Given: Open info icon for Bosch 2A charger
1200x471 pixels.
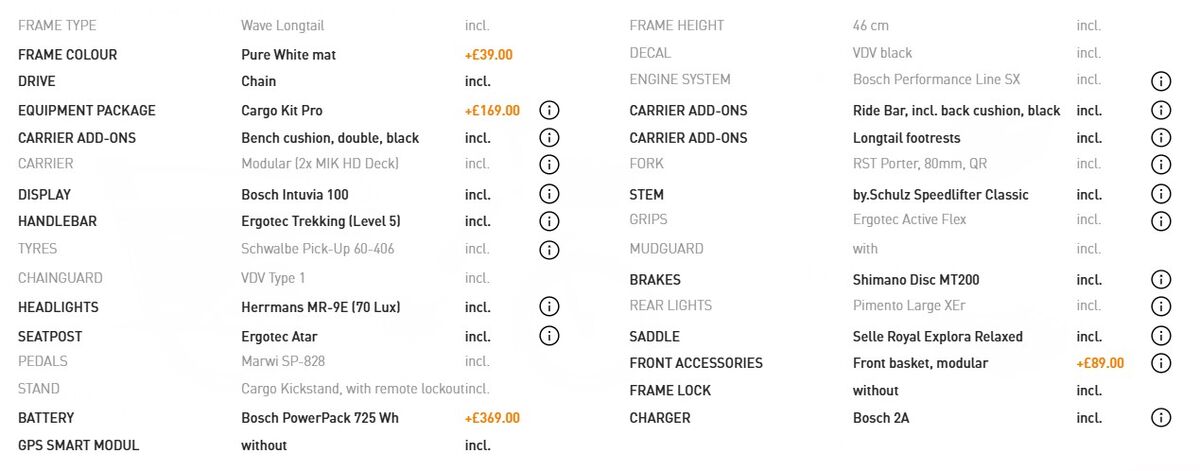Looking at the screenshot, I should [x=1160, y=418].
